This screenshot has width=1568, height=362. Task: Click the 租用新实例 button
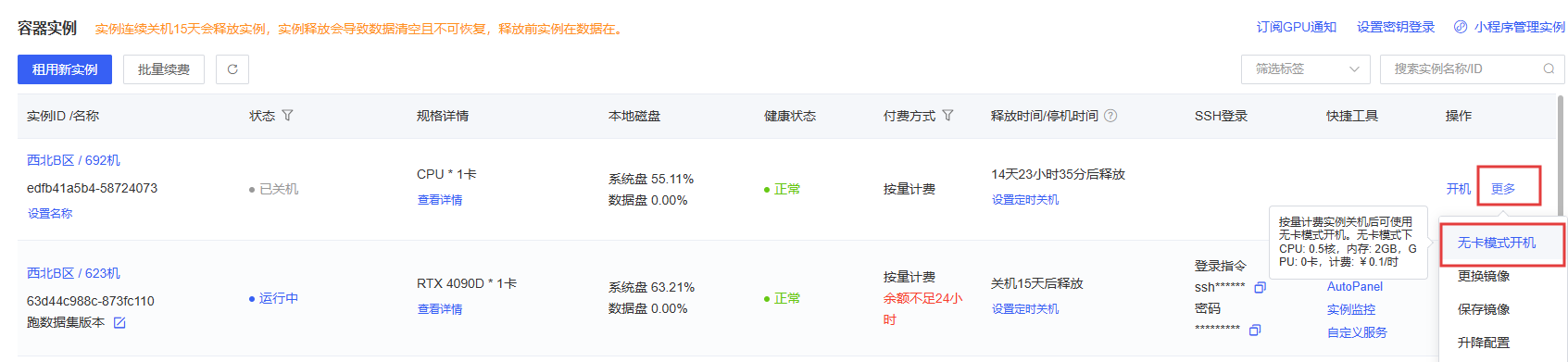[x=65, y=69]
